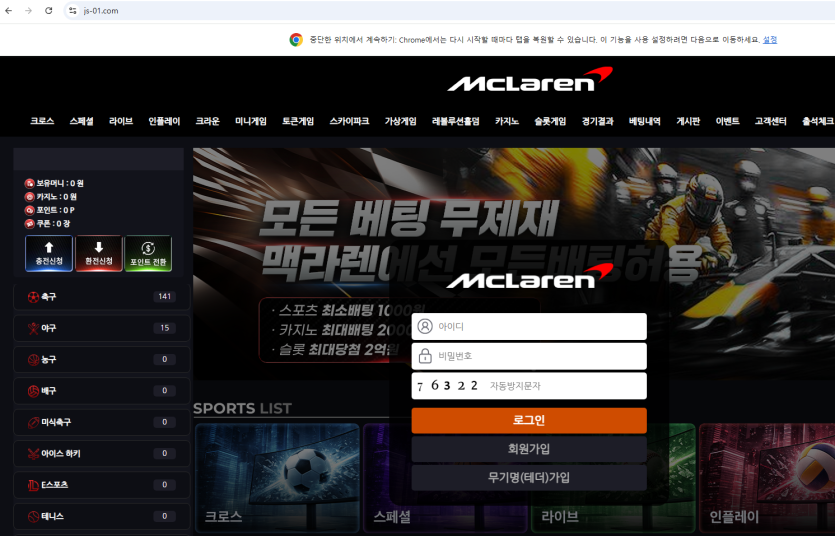Select the 미식축구 sports row
Screen dimensions: 835x536
(102, 422)
